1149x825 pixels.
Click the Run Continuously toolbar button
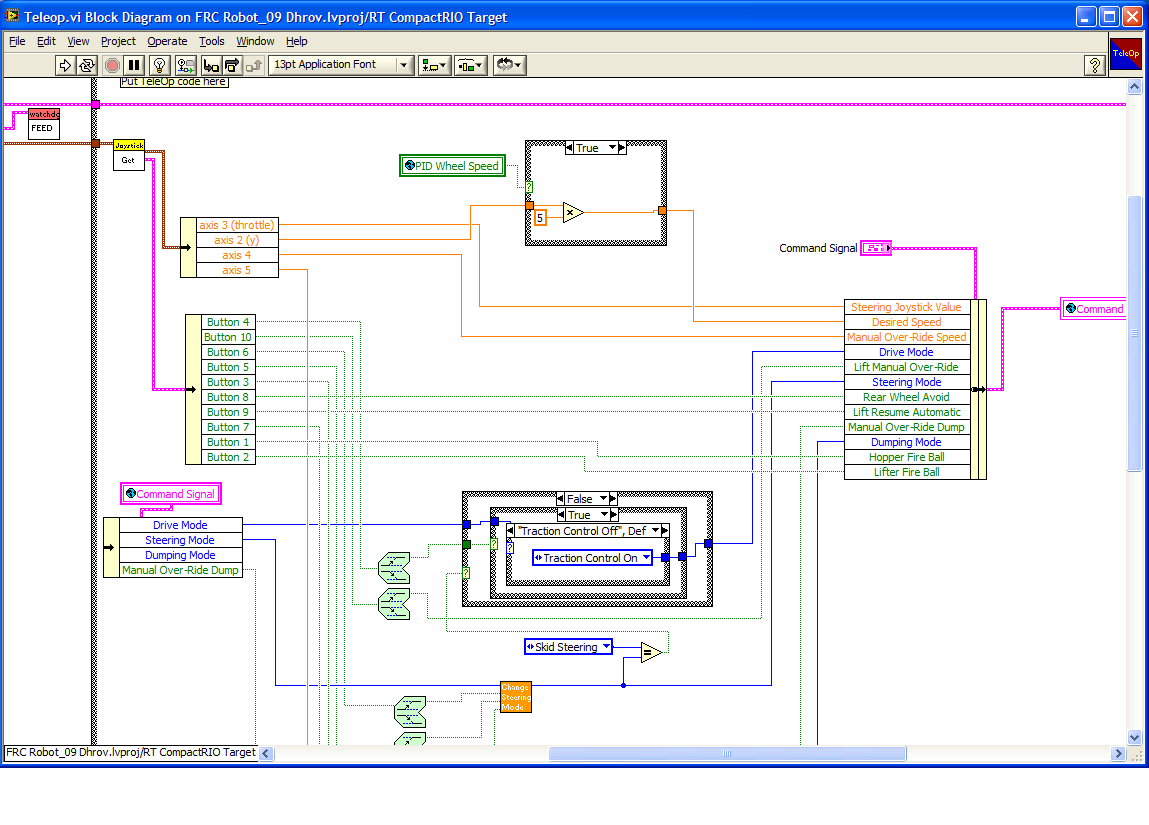tap(86, 65)
